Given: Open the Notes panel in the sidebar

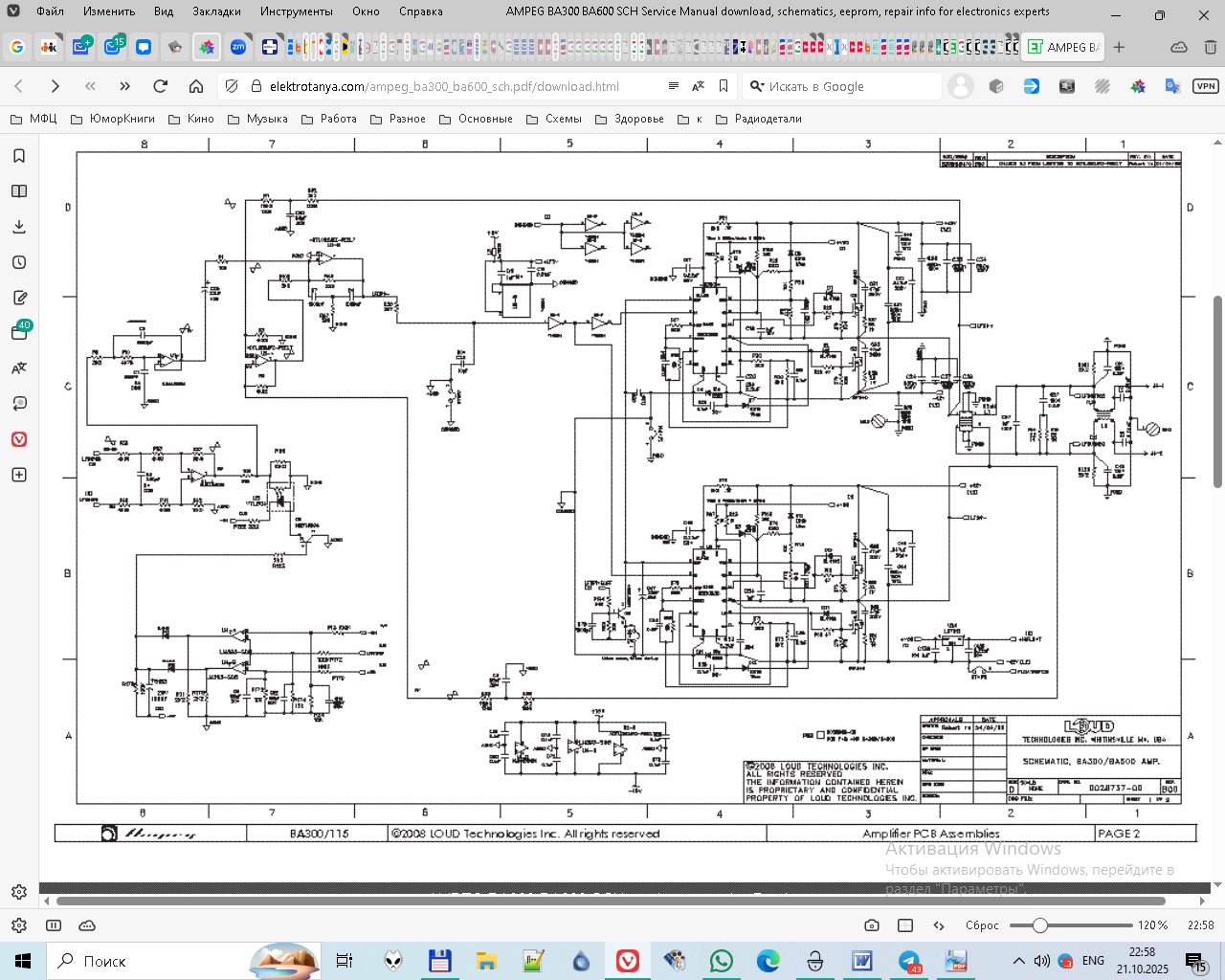Looking at the screenshot, I should click(x=19, y=298).
